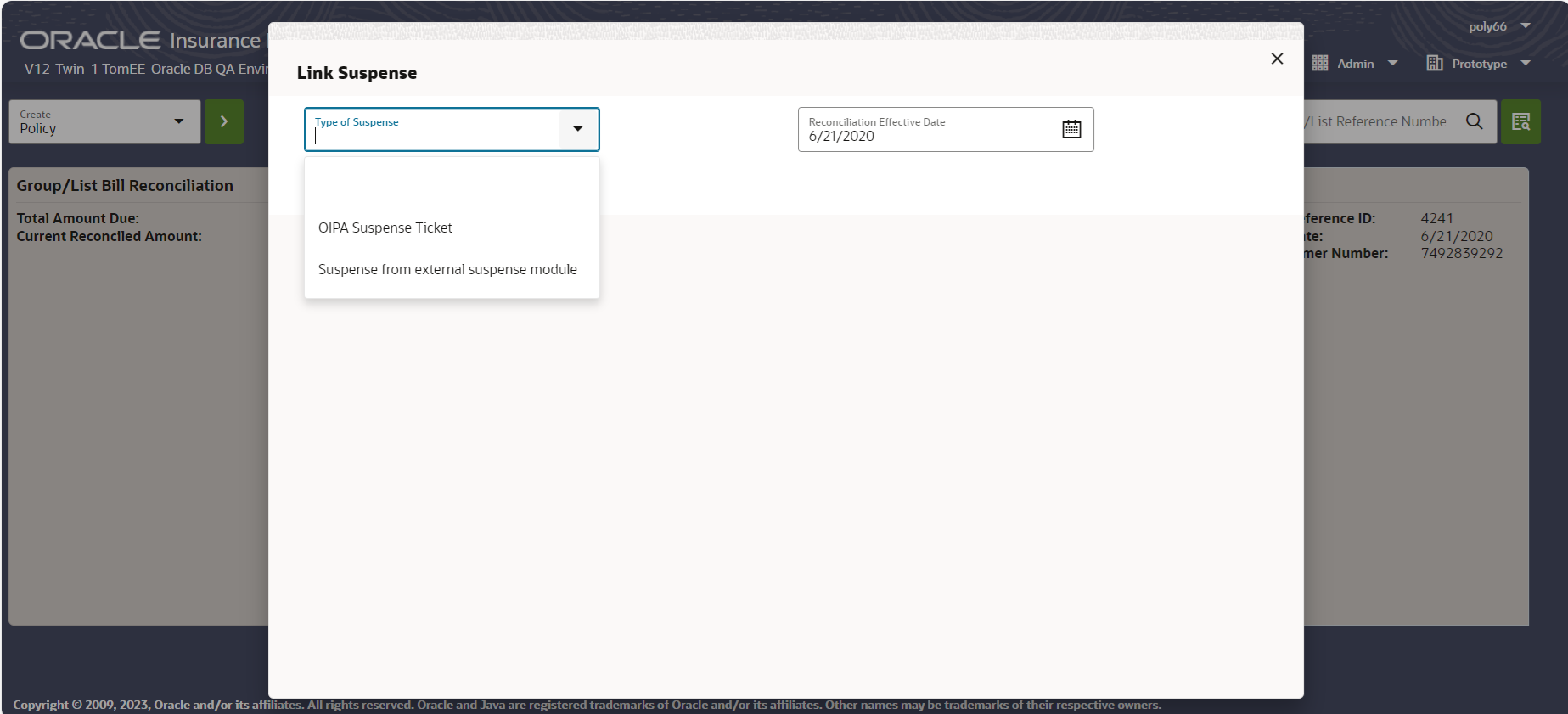The height and width of the screenshot is (714, 1568).
Task: Choose Suspense from external suspense module
Action: point(452,269)
